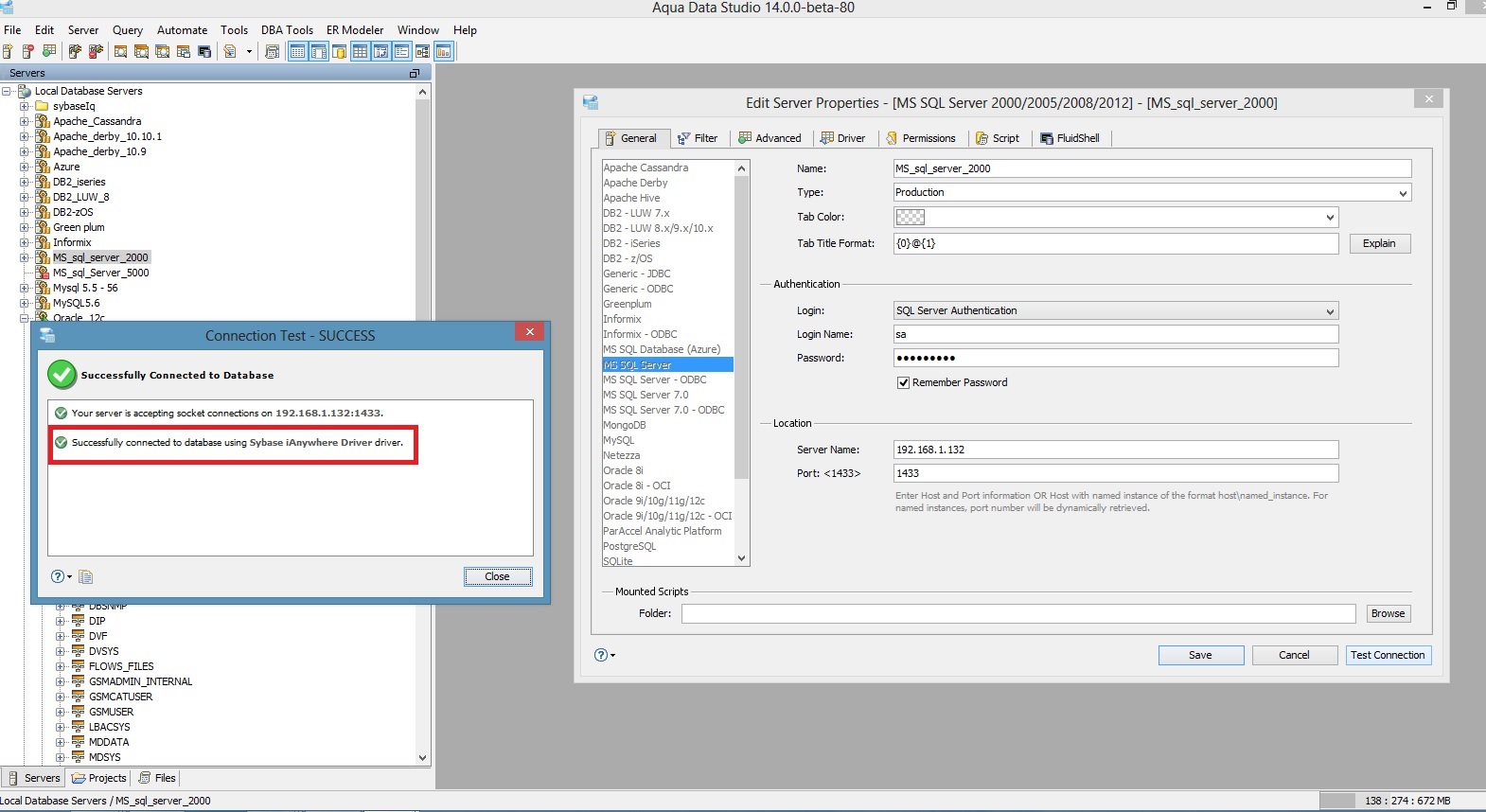Screen dimensions: 1486x812
Task: Open the Tab Color dropdown arrow
Action: 1330,217
